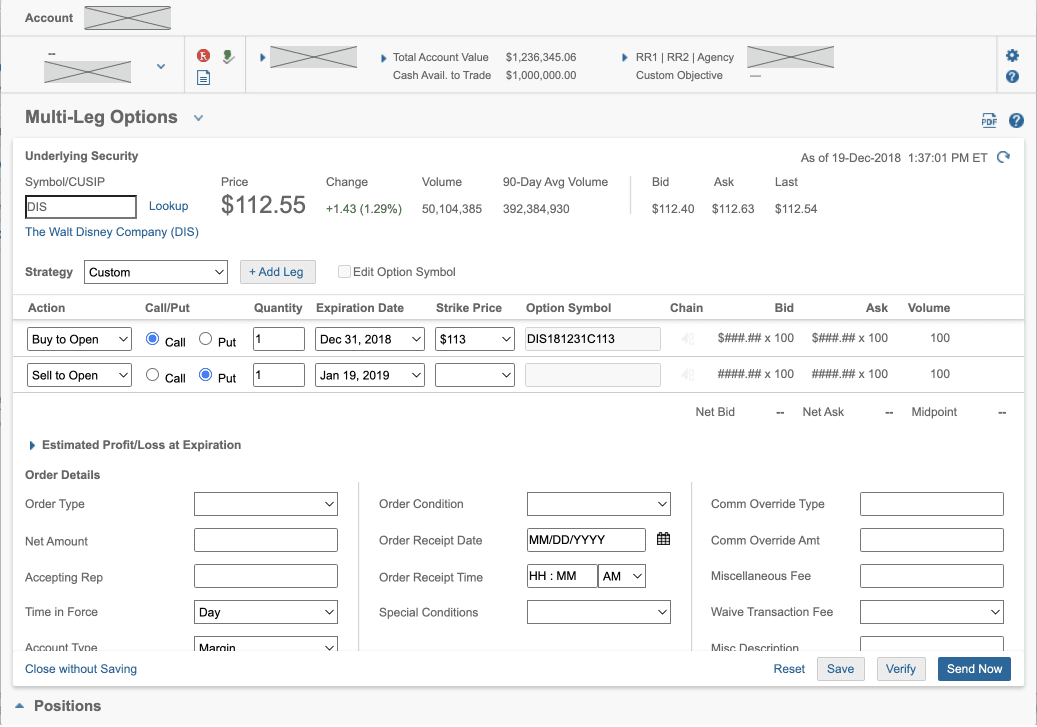Expand account selector chevron
The image size is (1037, 727).
coord(161,66)
